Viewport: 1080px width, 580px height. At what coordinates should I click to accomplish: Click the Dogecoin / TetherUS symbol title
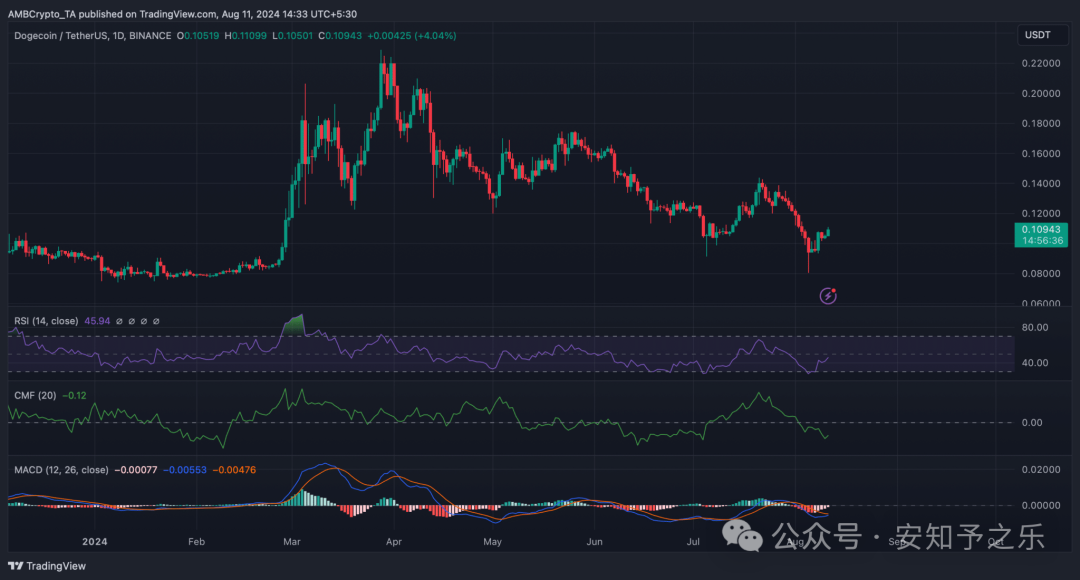coord(92,36)
